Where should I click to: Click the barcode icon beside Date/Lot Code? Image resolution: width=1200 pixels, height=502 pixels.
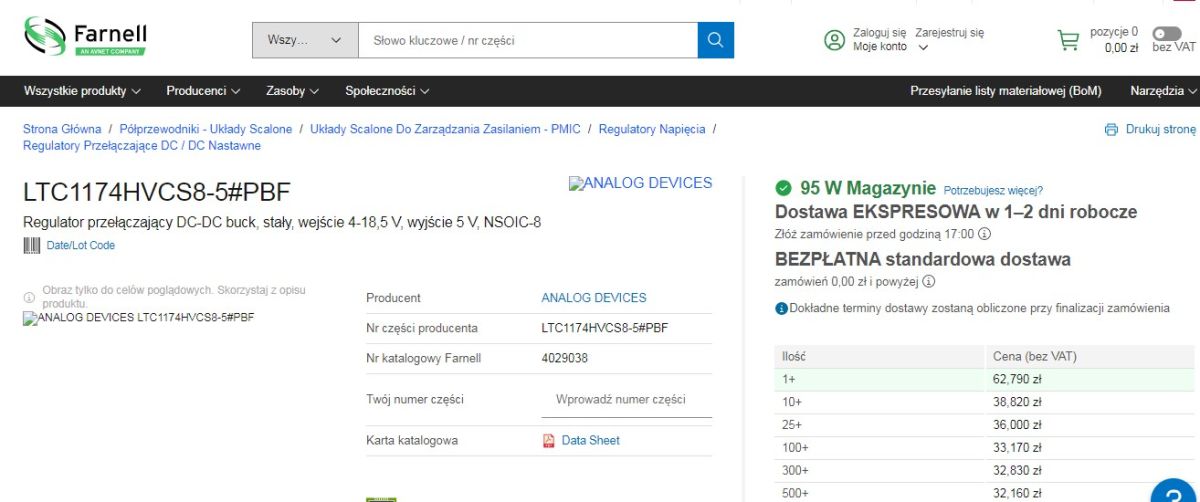[x=31, y=245]
